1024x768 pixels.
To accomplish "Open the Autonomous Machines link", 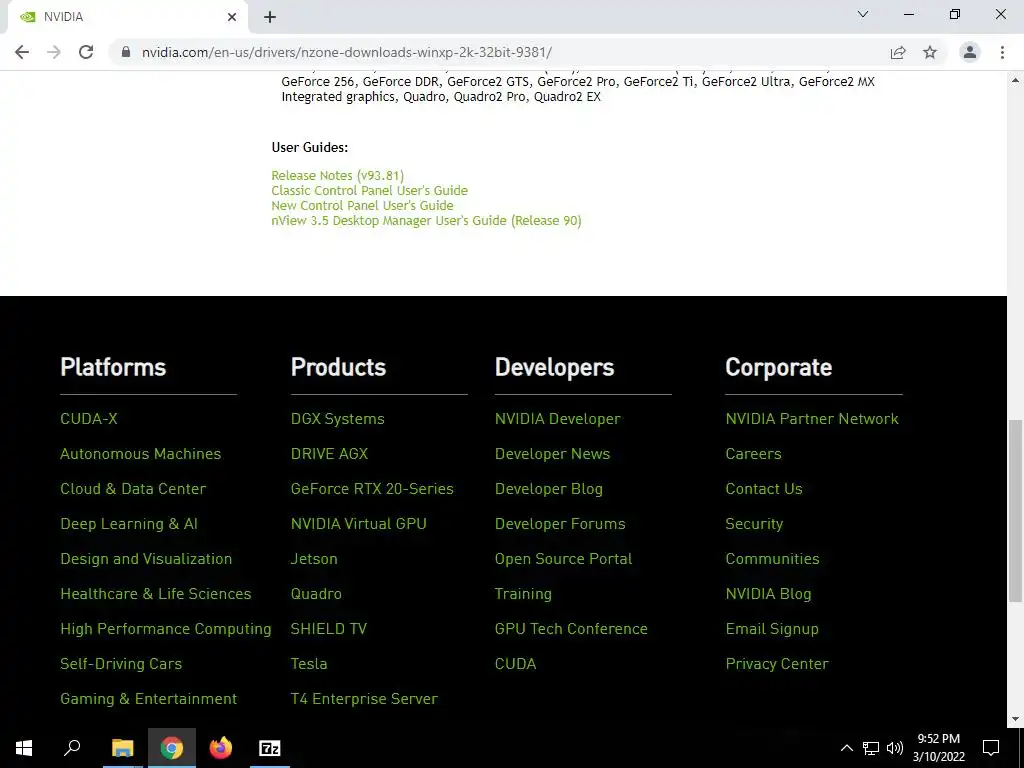I will click(x=140, y=454).
